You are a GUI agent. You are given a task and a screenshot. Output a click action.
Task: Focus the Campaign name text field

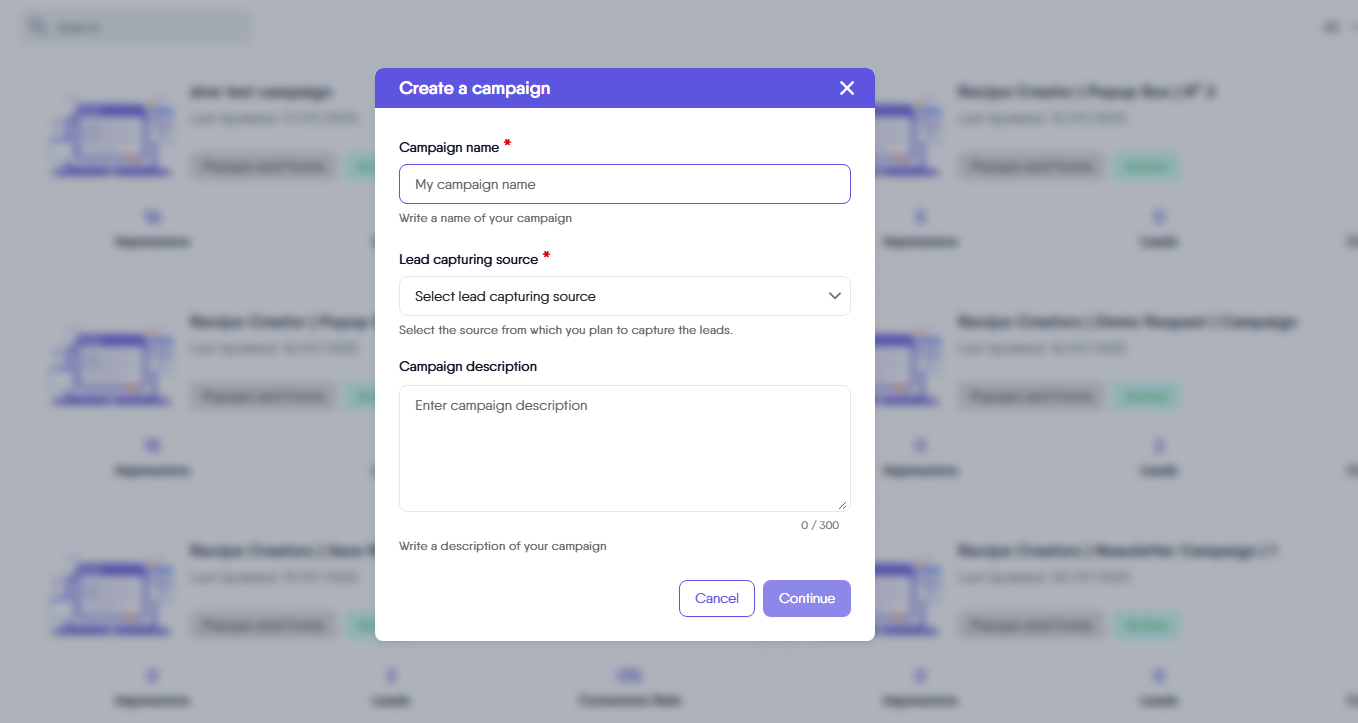point(624,184)
